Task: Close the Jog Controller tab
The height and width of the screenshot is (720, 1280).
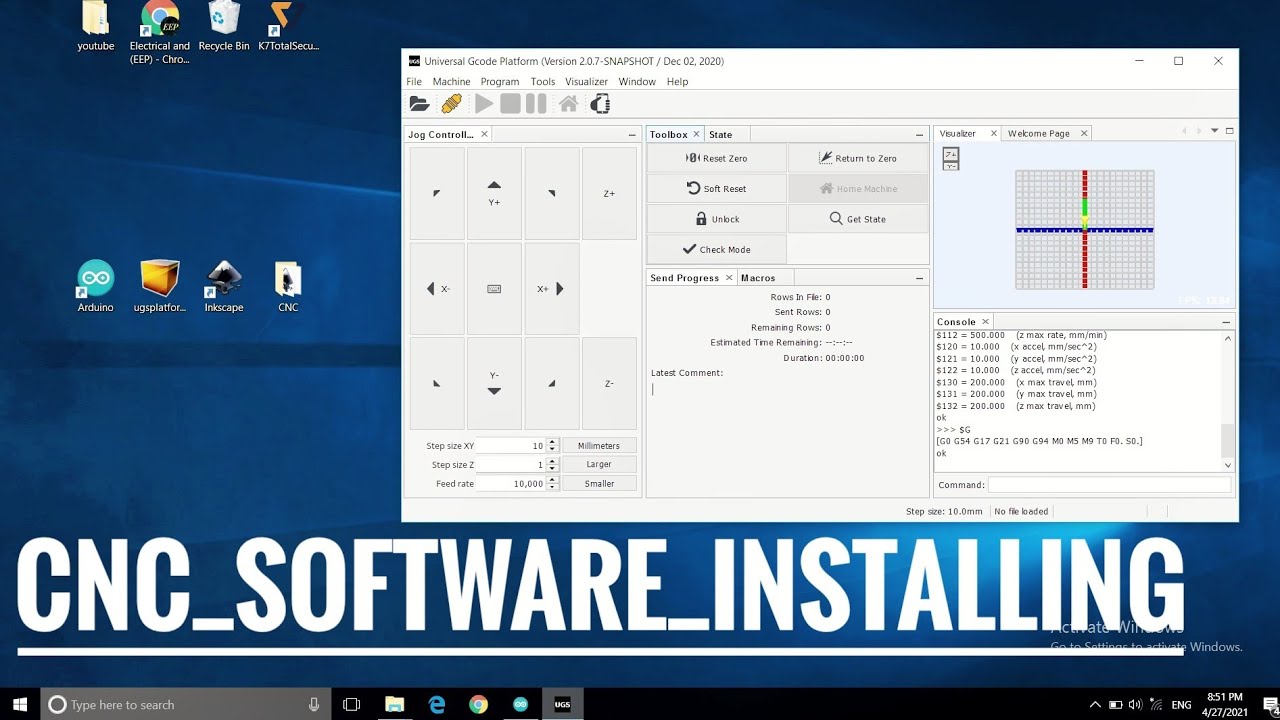Action: pos(484,134)
